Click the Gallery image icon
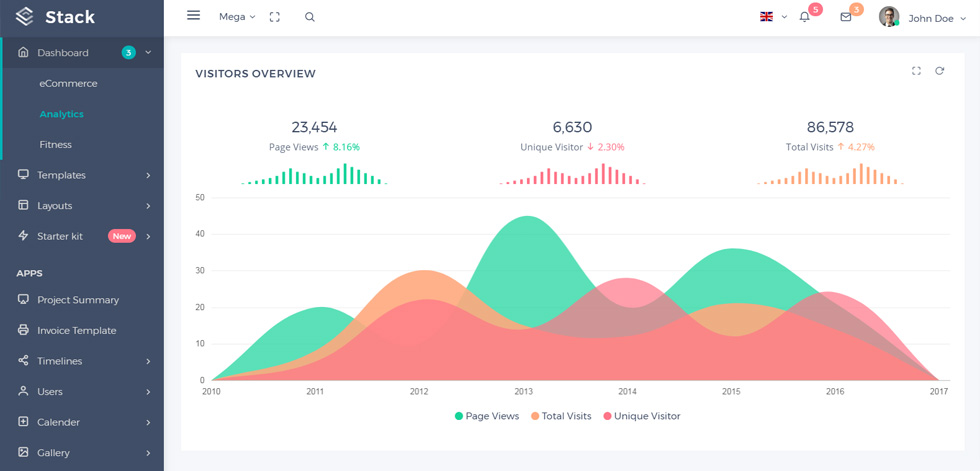 pyautogui.click(x=23, y=452)
